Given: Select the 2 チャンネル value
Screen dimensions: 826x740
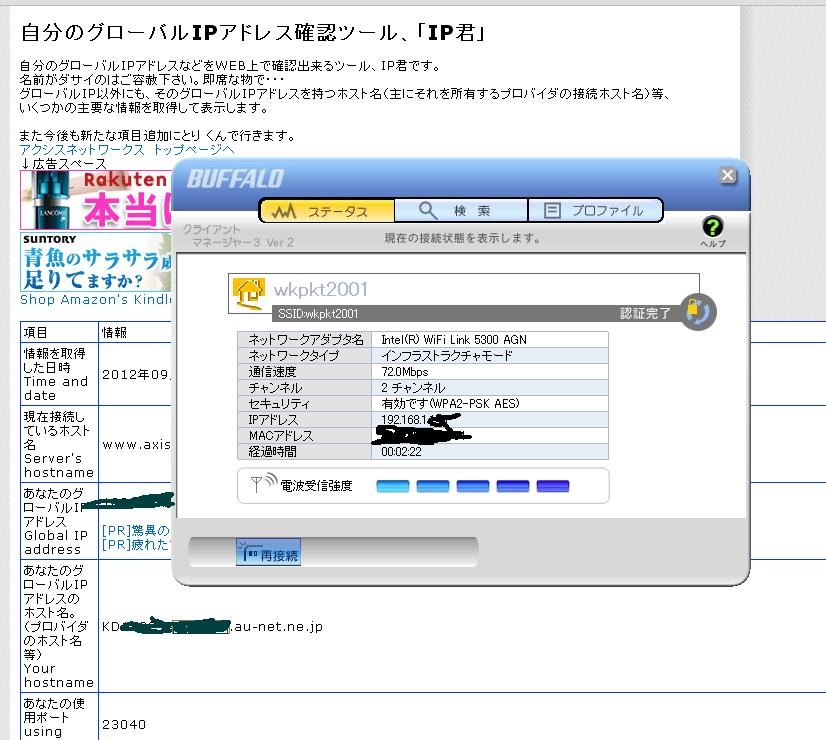Looking at the screenshot, I should [413, 388].
